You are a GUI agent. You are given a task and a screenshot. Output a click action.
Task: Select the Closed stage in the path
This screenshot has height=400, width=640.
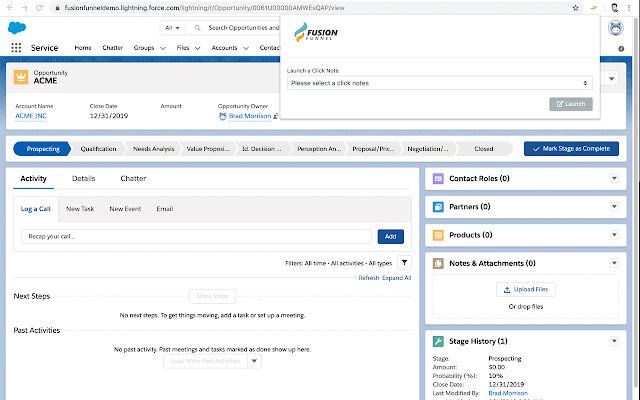pyautogui.click(x=484, y=149)
